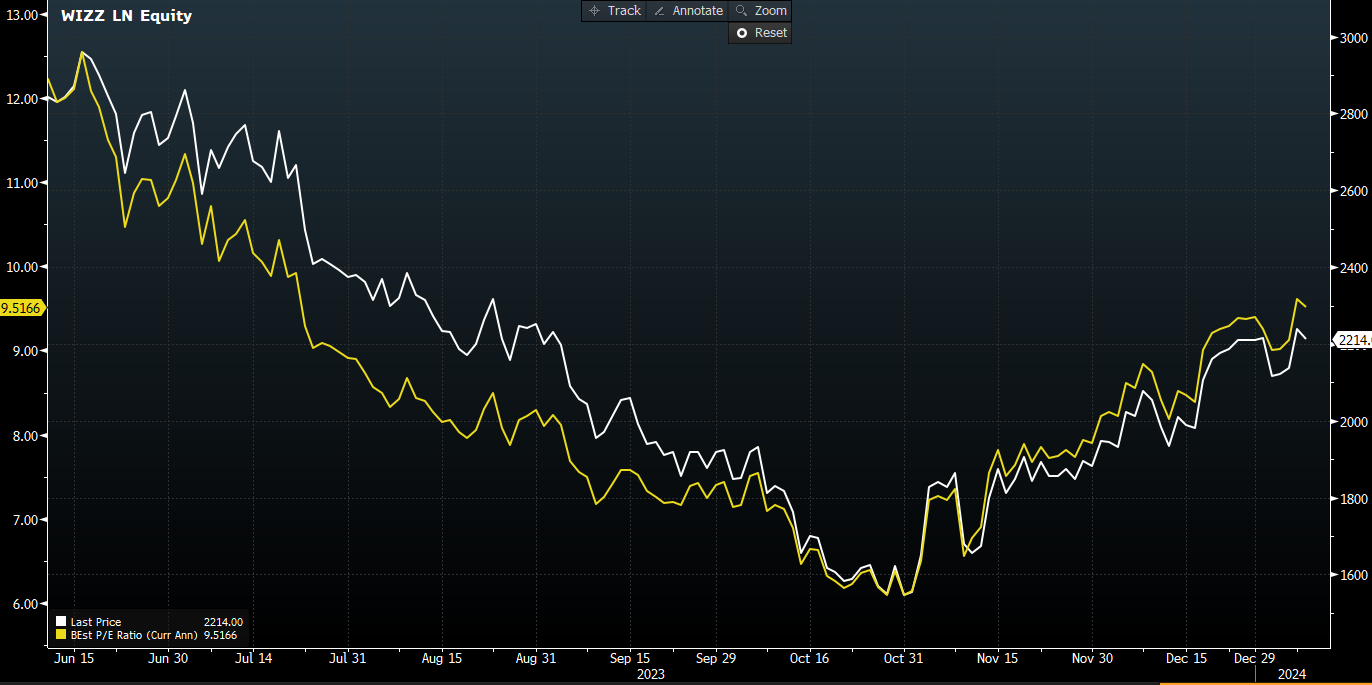
Task: Click the Annotate pencil icon
Action: [x=659, y=11]
